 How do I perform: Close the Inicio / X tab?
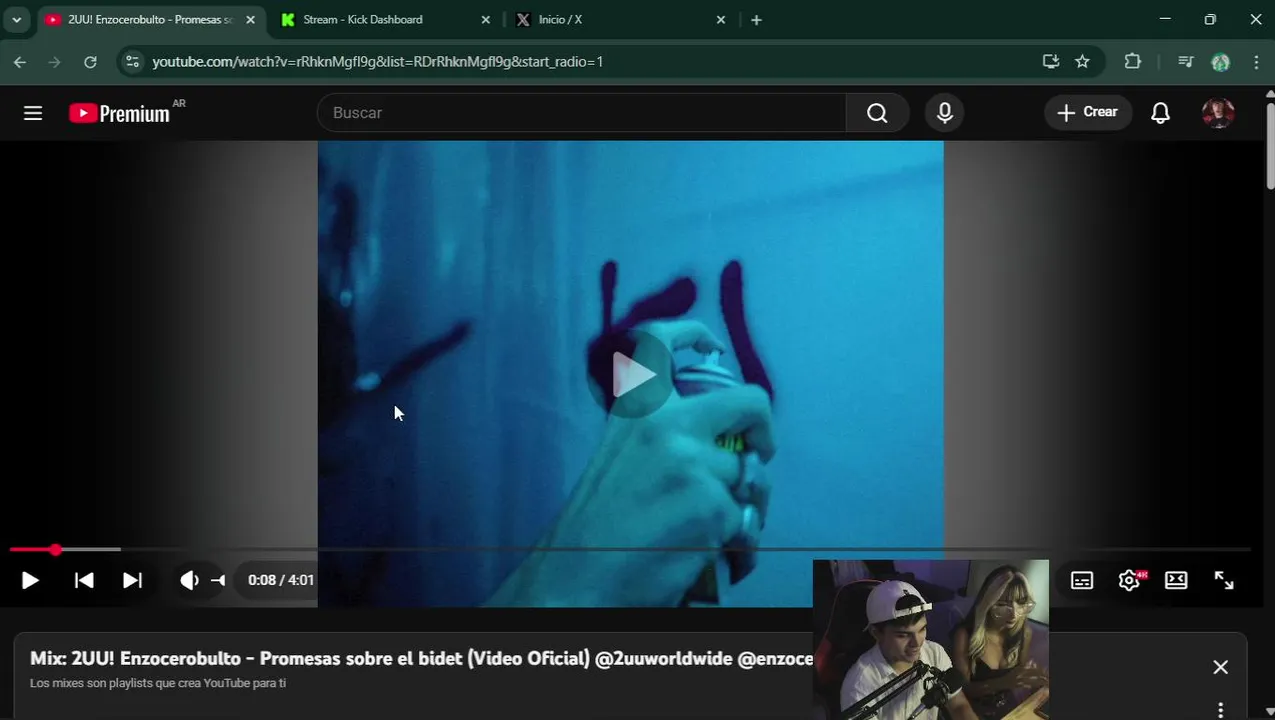point(721,20)
